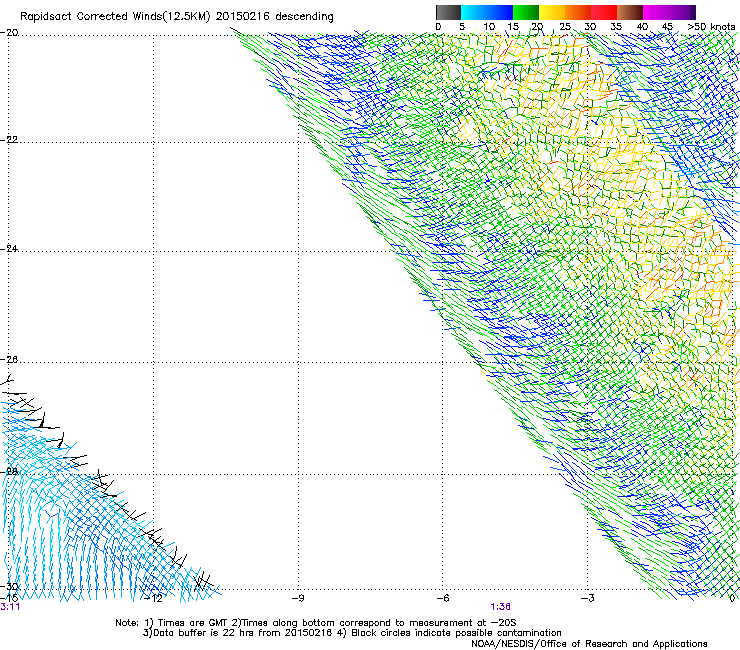Click the '-12' longitude axis label
Image resolution: width=740 pixels, height=650 pixels.
(x=154, y=599)
